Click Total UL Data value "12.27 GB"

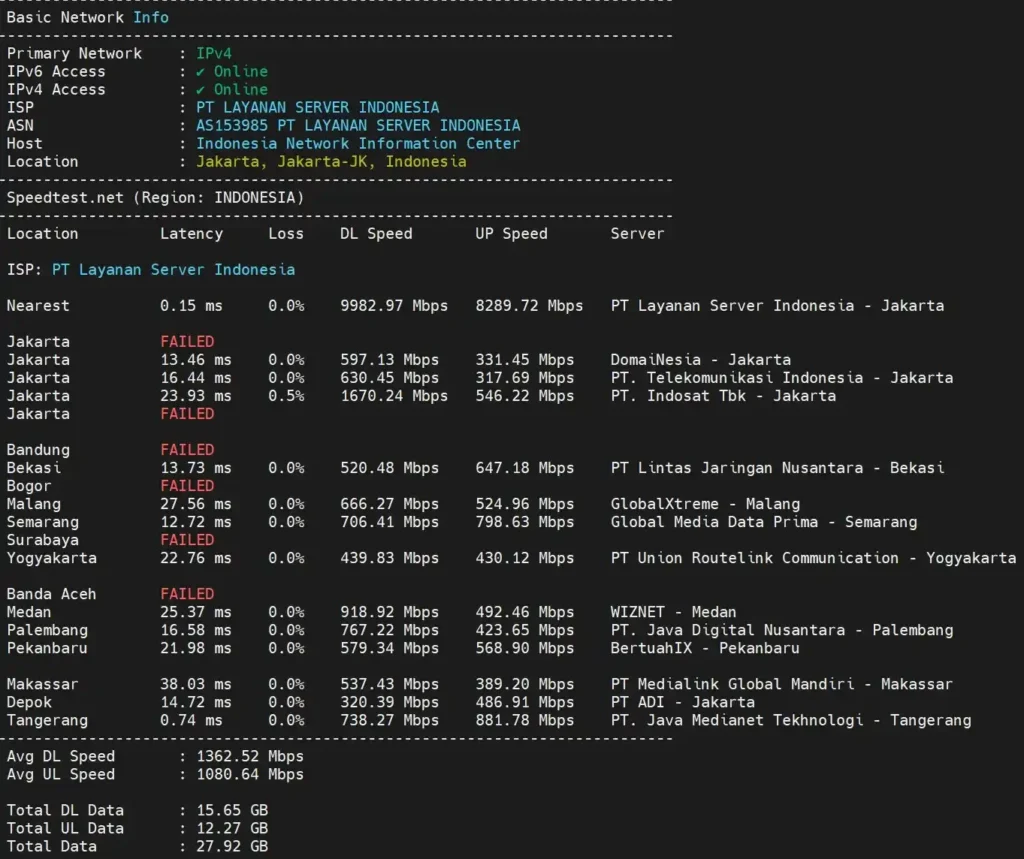232,829
